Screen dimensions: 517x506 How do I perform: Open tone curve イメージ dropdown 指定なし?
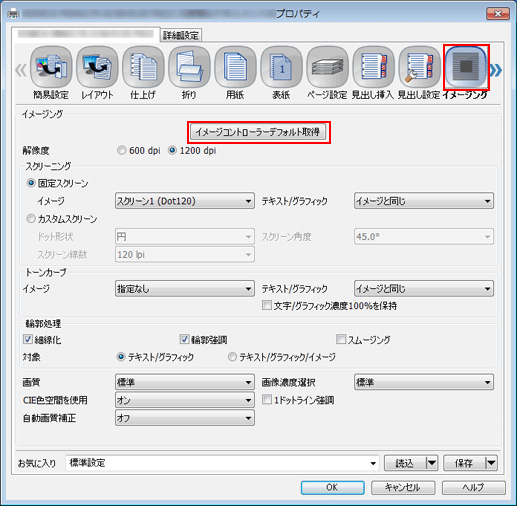coord(185,289)
